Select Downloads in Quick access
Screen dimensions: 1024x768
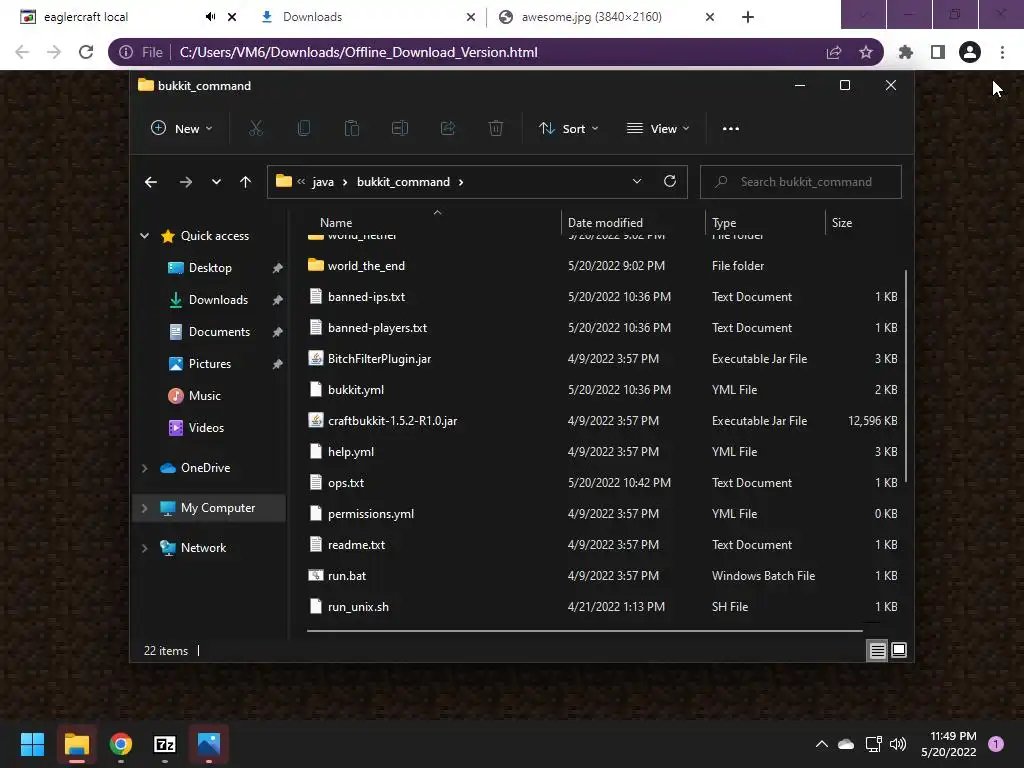pyautogui.click(x=218, y=300)
